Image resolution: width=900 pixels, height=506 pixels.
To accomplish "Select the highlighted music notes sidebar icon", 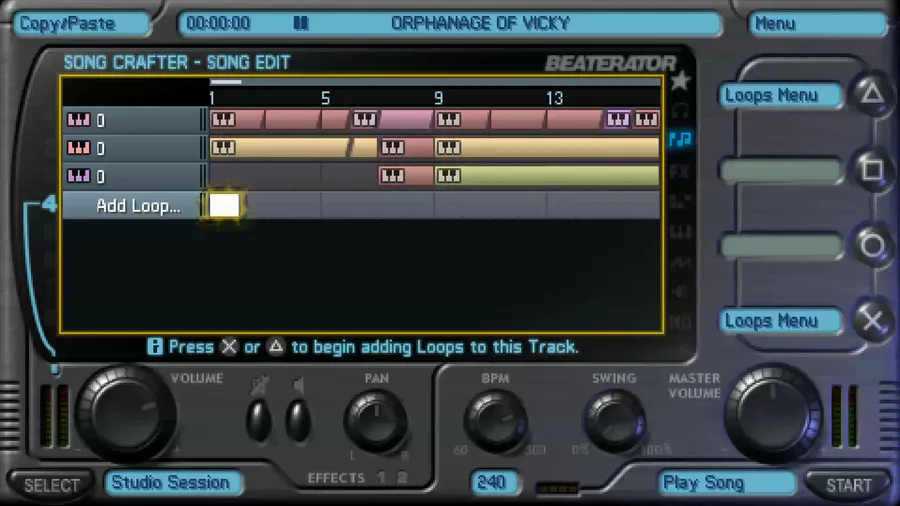I will click(680, 139).
